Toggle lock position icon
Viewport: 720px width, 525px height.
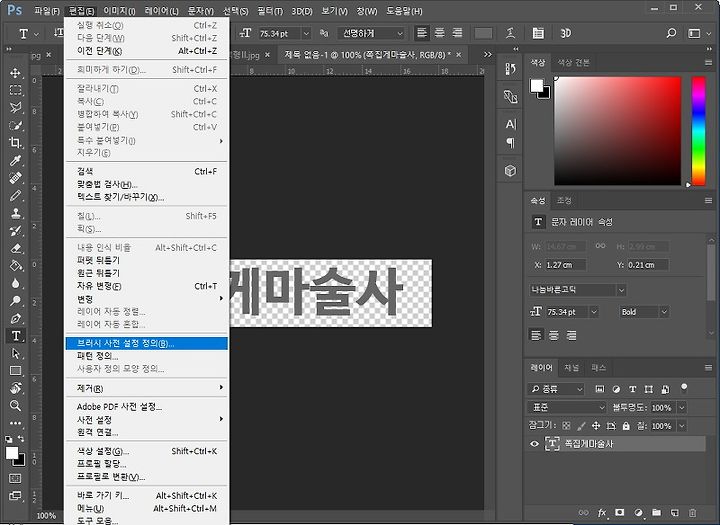pos(596,426)
